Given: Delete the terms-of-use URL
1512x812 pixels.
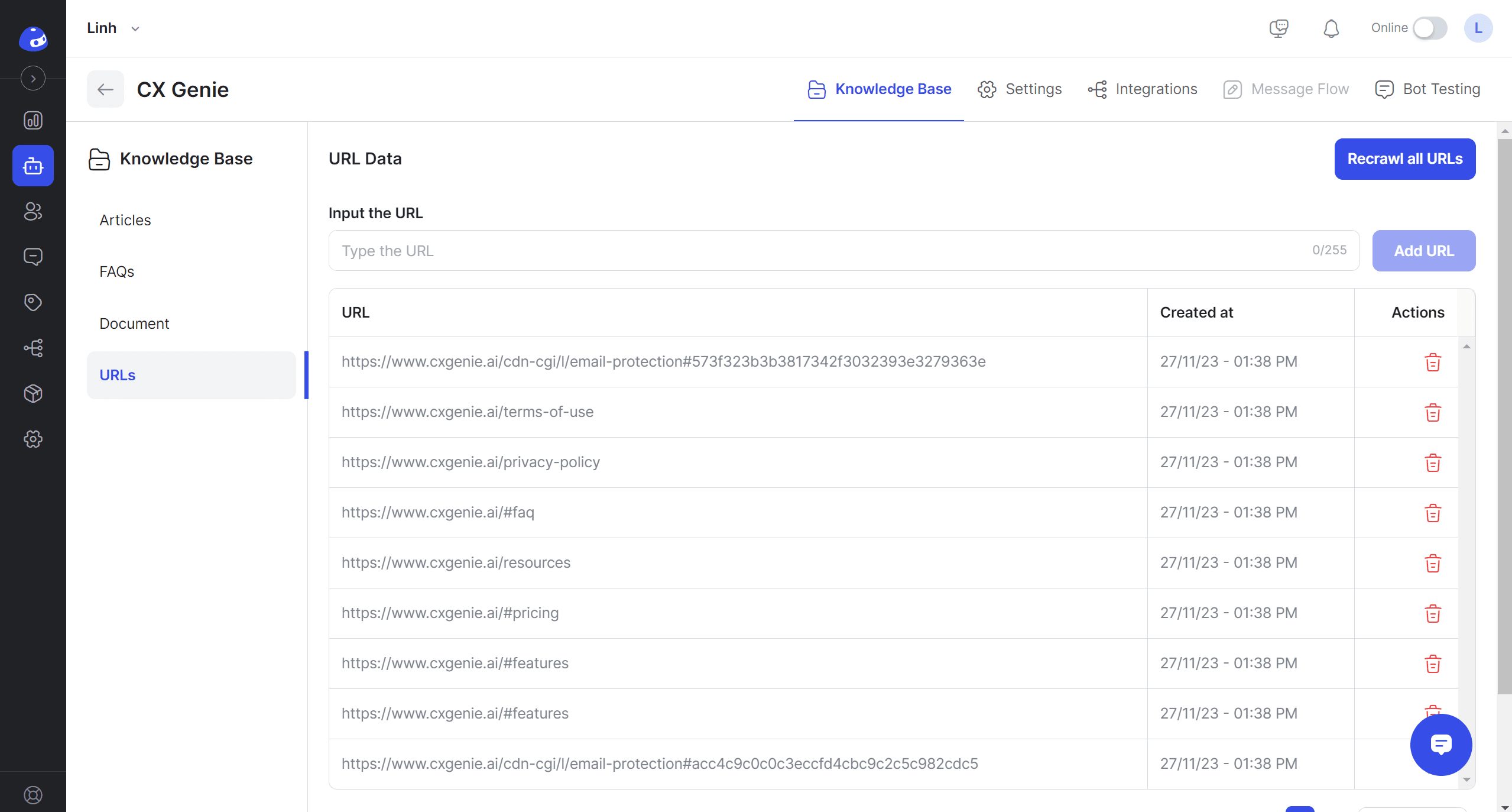Looking at the screenshot, I should [x=1432, y=412].
